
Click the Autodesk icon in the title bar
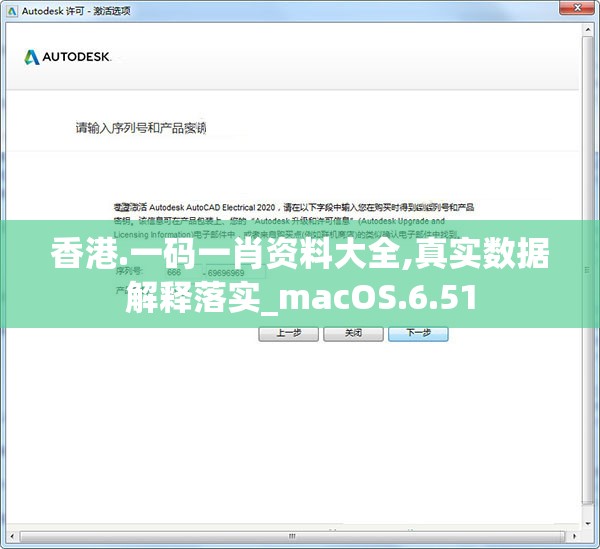pos(12,11)
